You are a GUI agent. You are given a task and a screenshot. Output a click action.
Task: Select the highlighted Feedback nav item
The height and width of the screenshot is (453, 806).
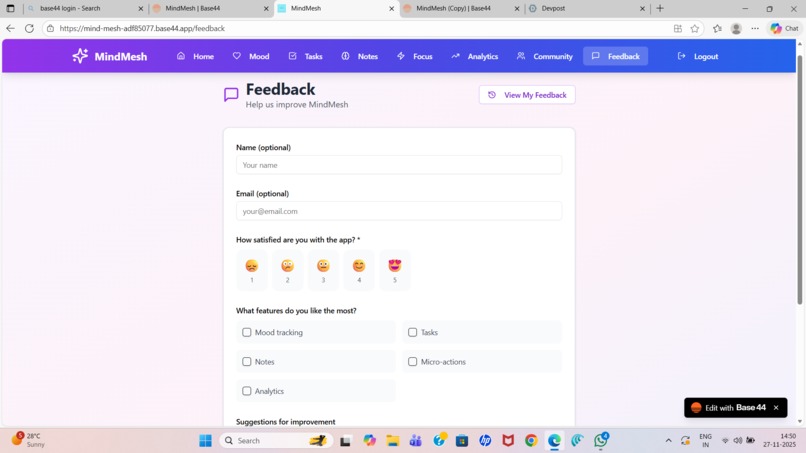[615, 56]
